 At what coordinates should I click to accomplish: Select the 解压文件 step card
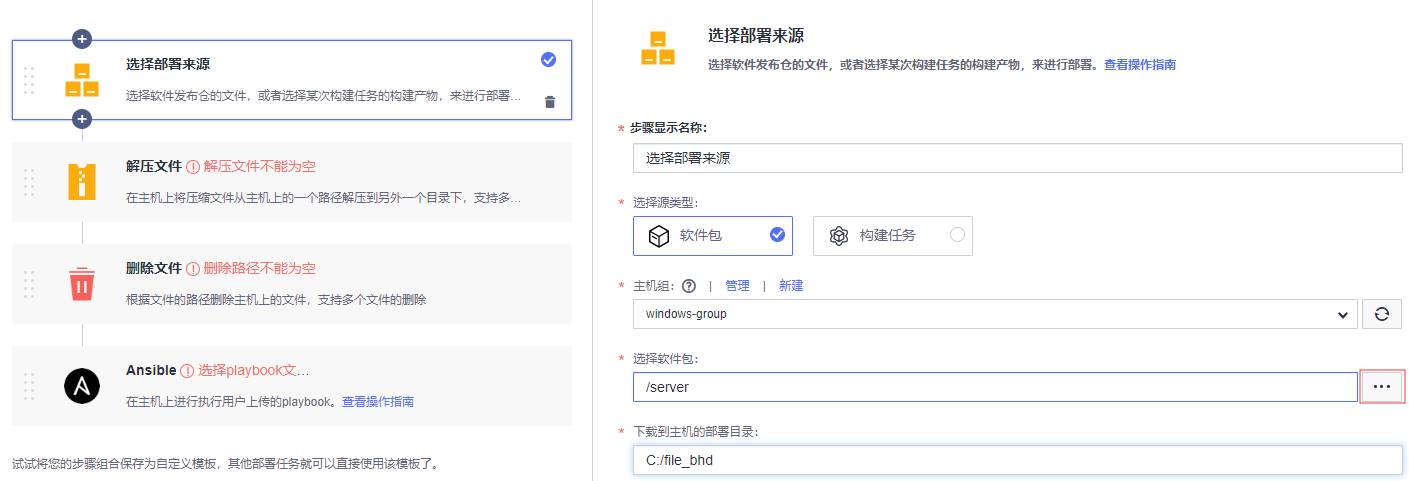coord(292,182)
